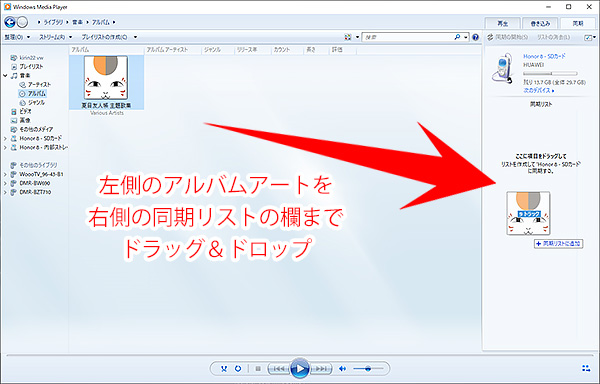600x384 pixels.
Task: Click the 次のデバイス link
Action: pos(538,91)
